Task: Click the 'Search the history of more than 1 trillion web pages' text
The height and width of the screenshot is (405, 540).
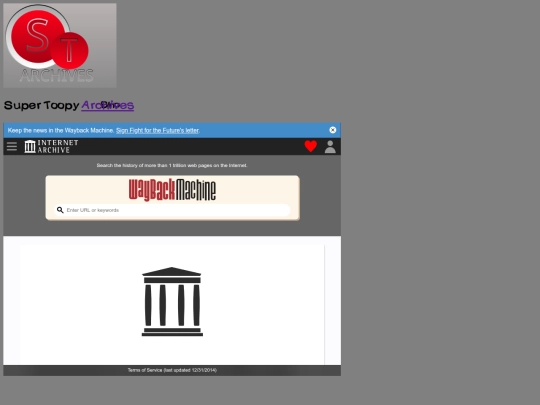Action: click(172, 165)
